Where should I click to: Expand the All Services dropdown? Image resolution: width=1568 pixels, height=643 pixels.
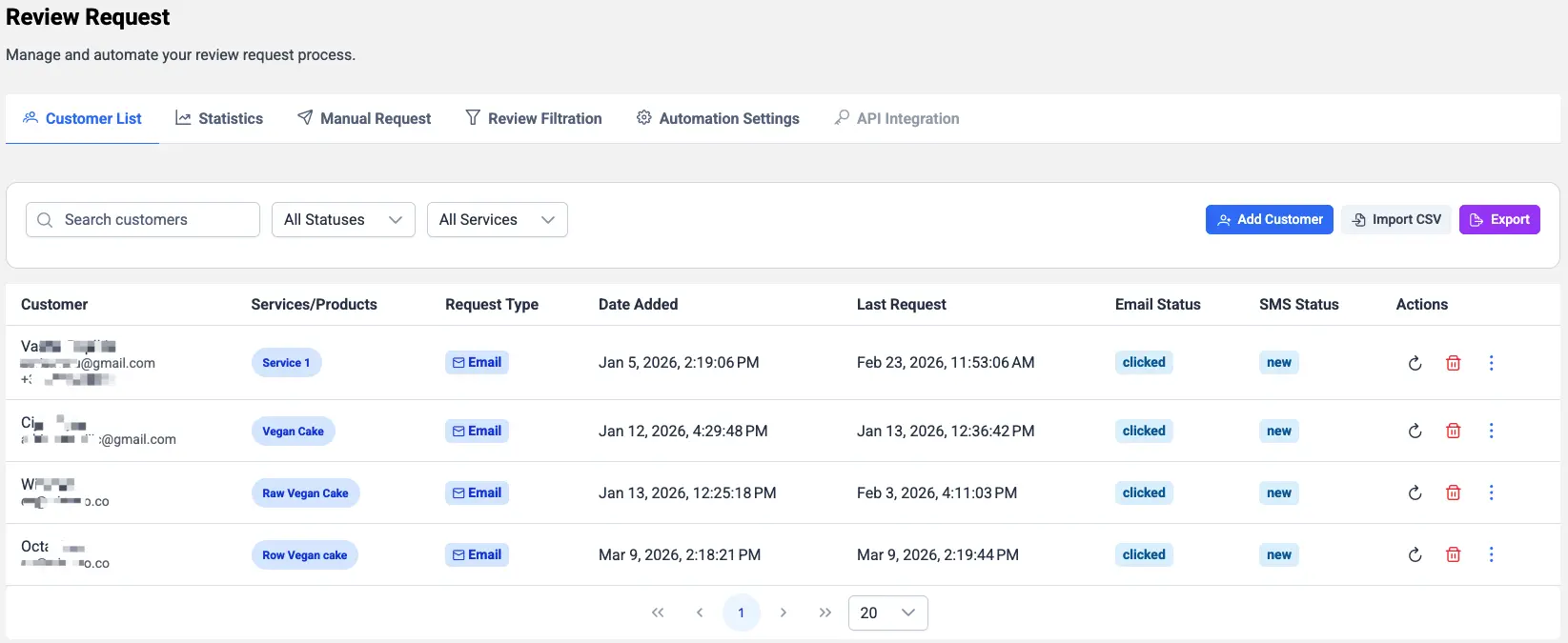point(498,220)
